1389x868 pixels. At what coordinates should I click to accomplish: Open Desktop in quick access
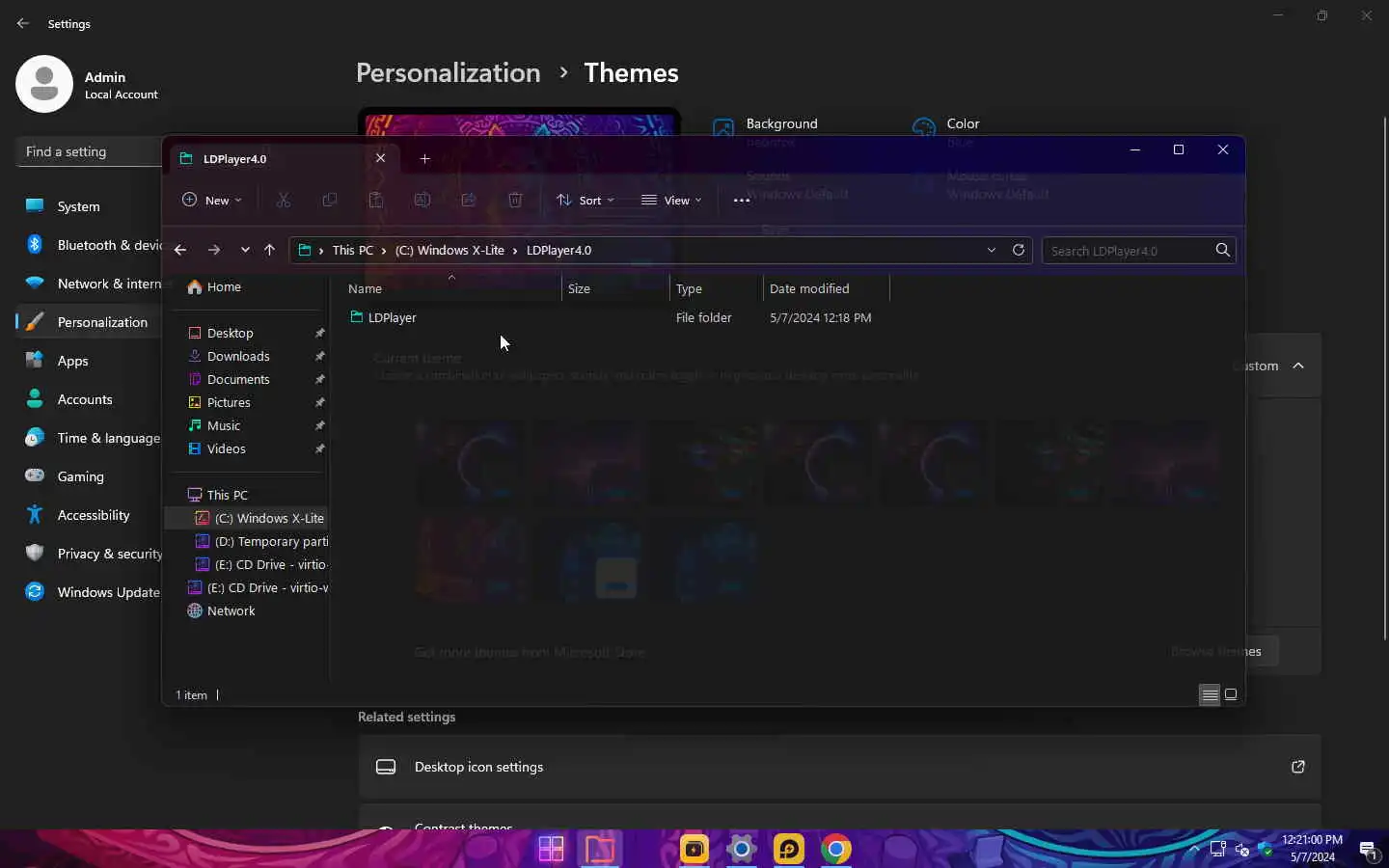click(x=230, y=333)
